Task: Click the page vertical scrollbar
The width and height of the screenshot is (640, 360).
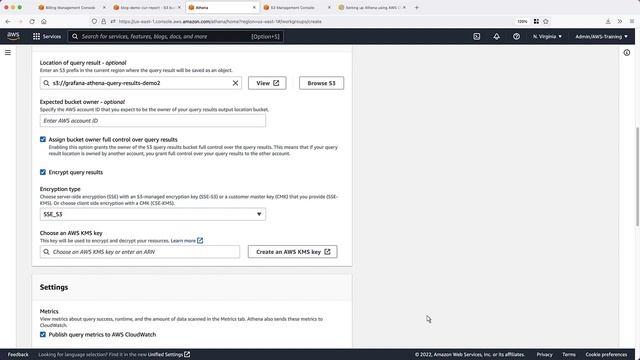Action: click(x=637, y=176)
